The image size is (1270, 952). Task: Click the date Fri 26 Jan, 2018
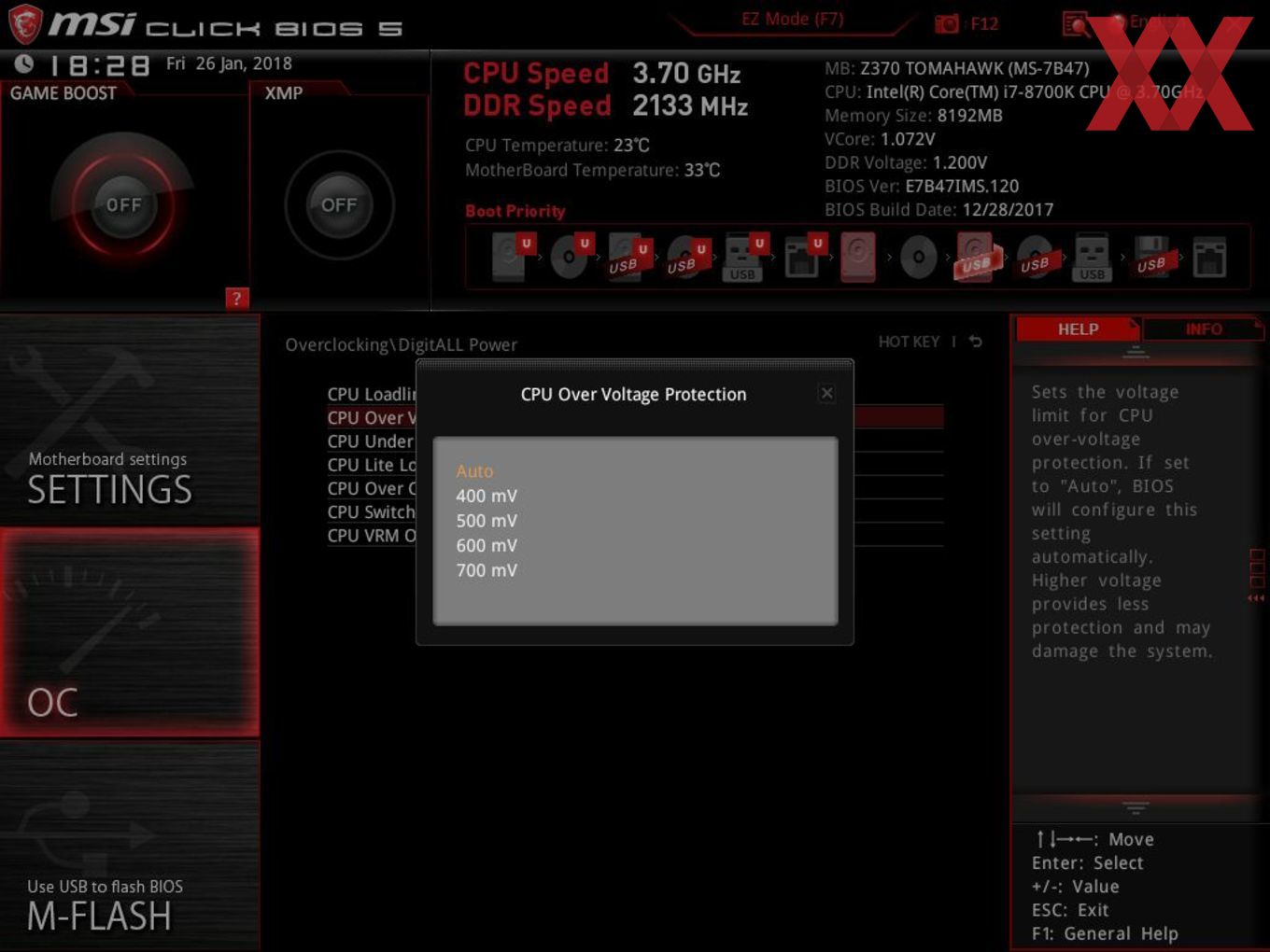(x=229, y=63)
